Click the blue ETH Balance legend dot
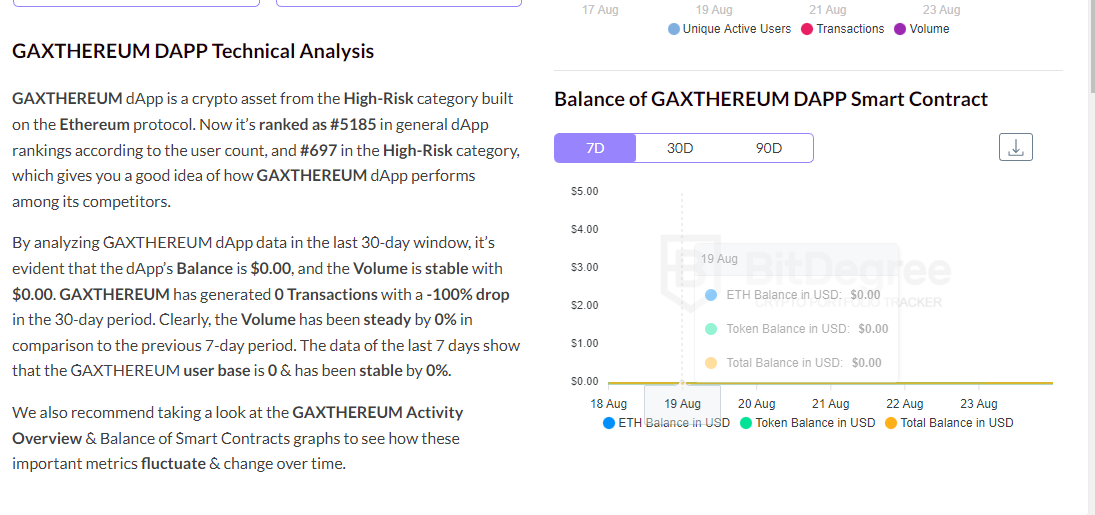Screen dimensions: 1095x515 click(x=608, y=423)
